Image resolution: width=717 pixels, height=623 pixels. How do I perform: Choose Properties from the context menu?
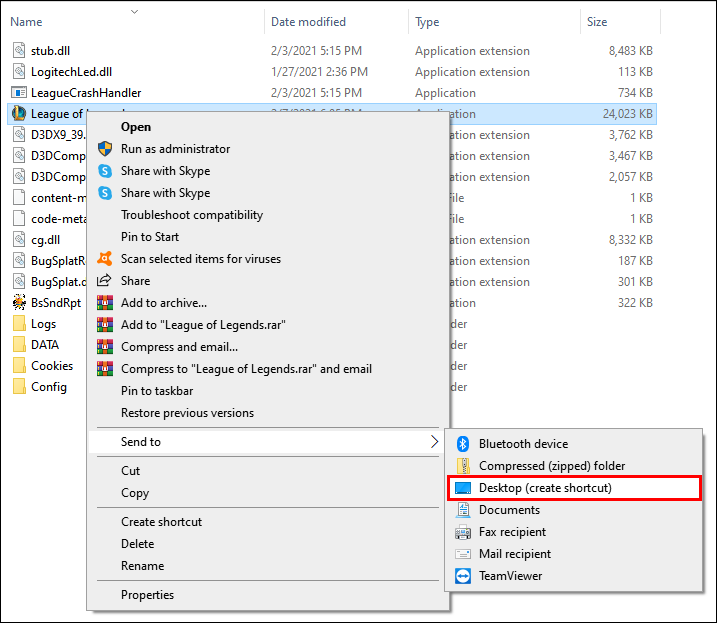[x=147, y=595]
